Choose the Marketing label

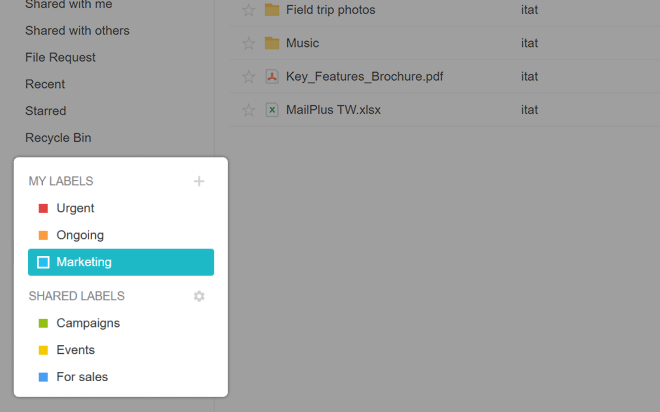(84, 262)
